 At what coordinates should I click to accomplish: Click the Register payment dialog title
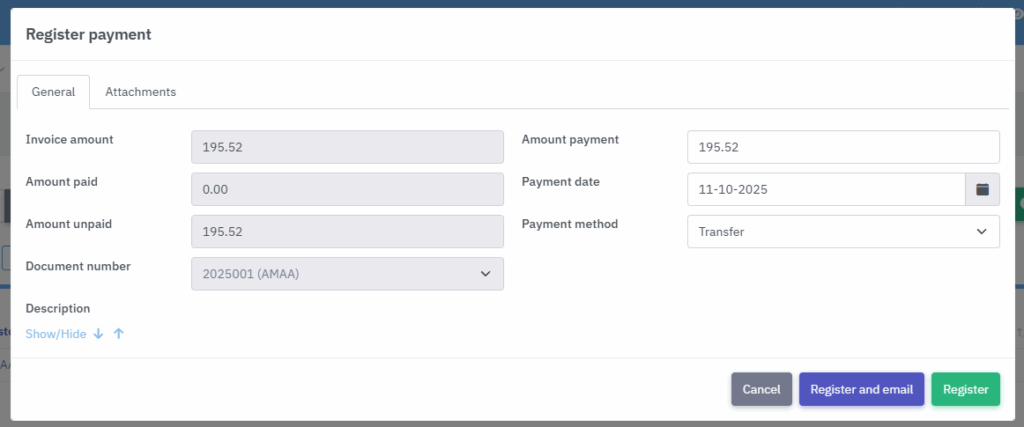point(88,35)
